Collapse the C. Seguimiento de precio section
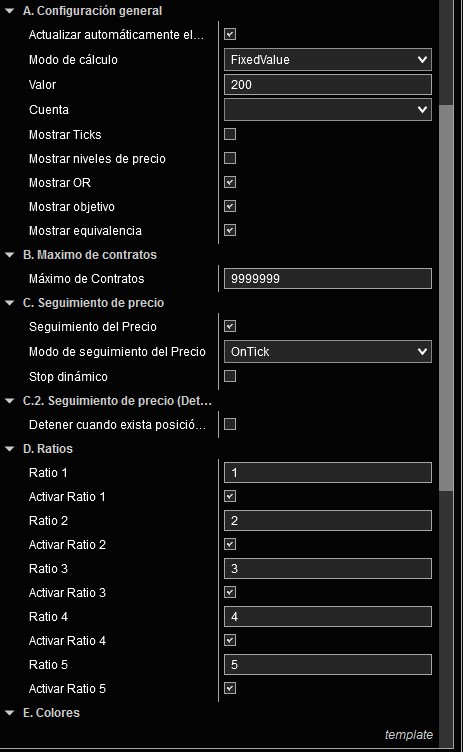The height and width of the screenshot is (752, 463). click(10, 303)
